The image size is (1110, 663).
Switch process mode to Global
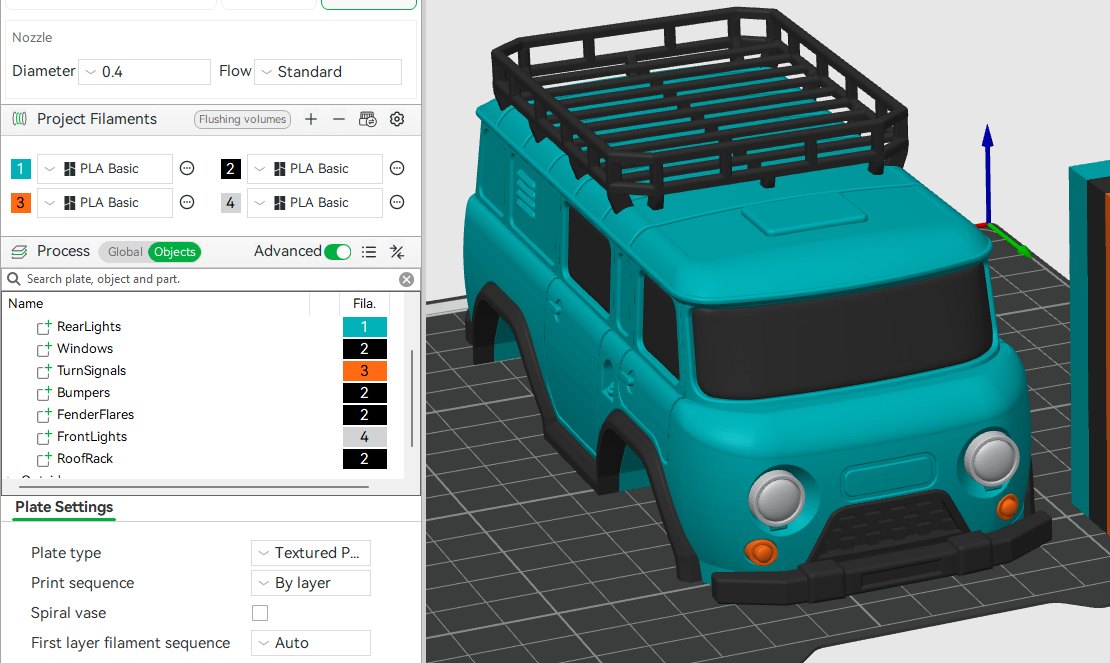(125, 252)
